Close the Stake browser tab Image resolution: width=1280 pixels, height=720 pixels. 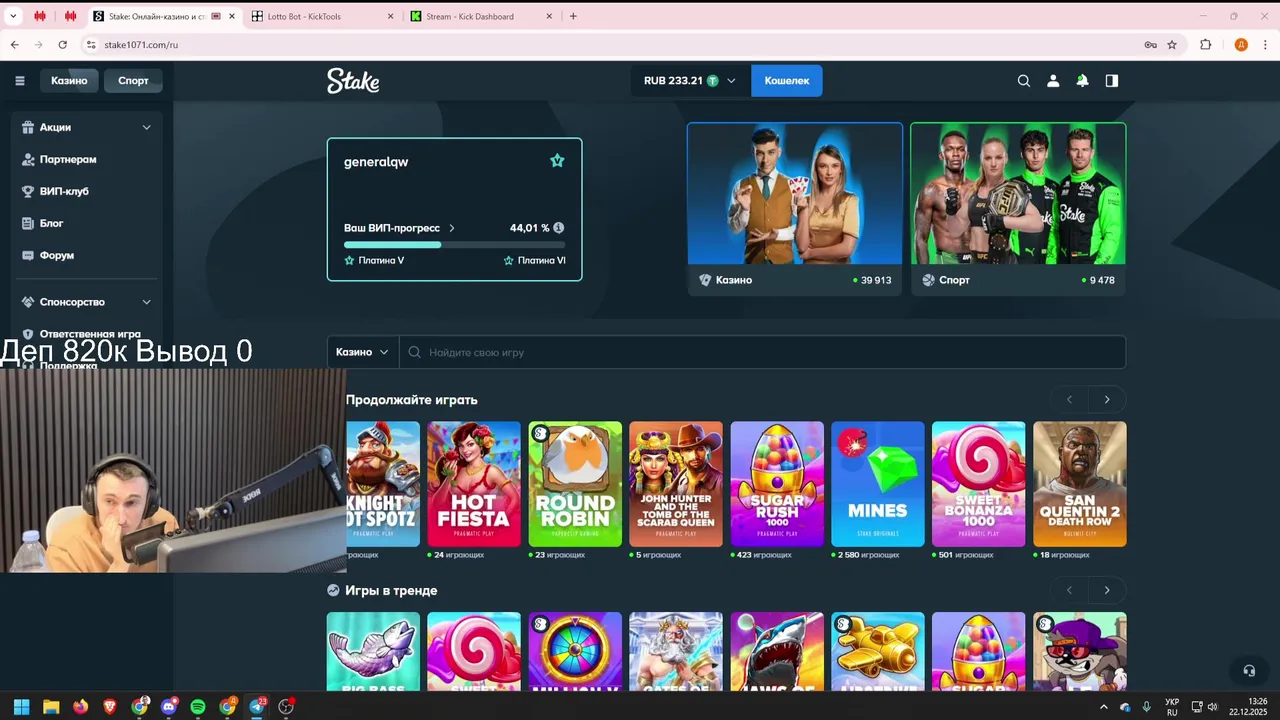tap(230, 16)
